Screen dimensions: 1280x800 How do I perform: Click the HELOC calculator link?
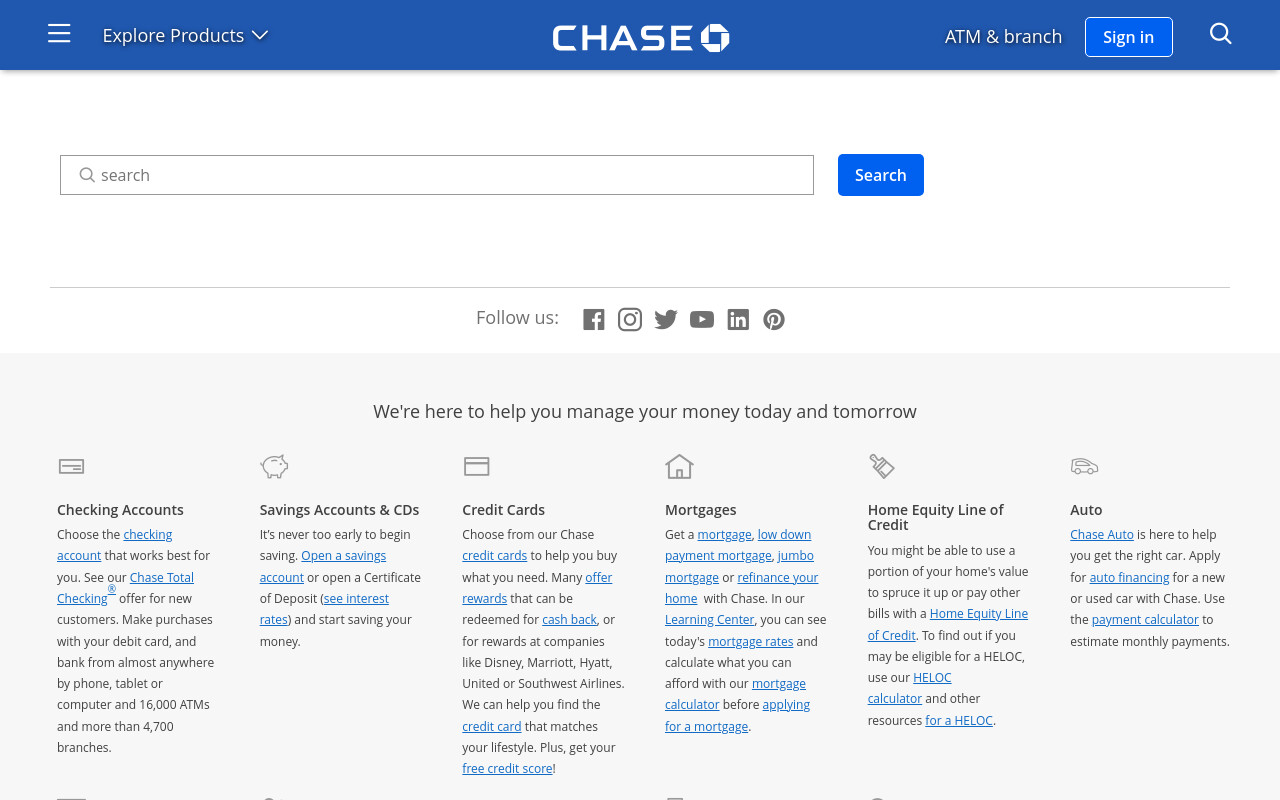[x=909, y=688]
